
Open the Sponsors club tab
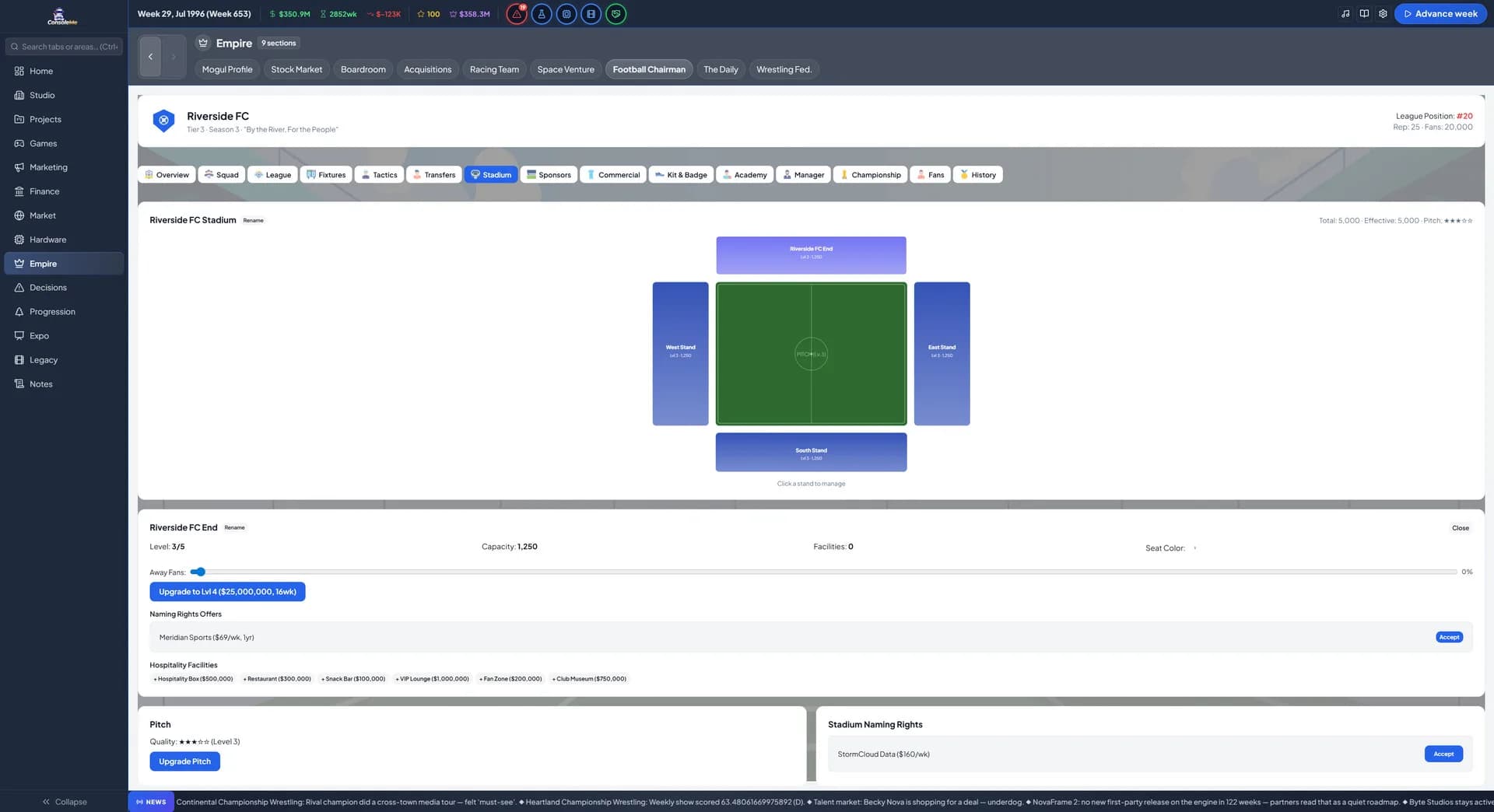[549, 175]
